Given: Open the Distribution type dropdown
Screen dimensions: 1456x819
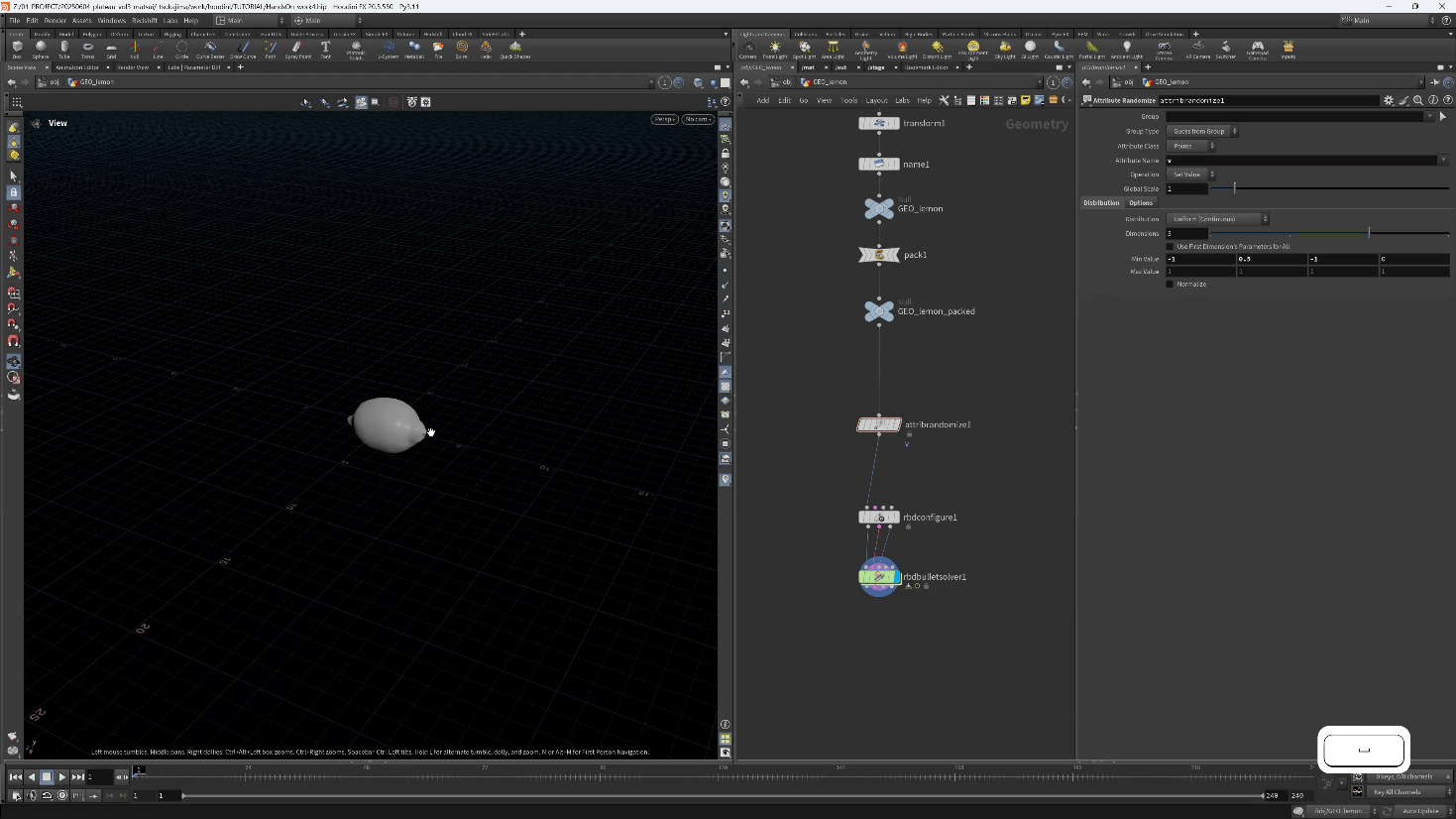Looking at the screenshot, I should [x=1218, y=219].
